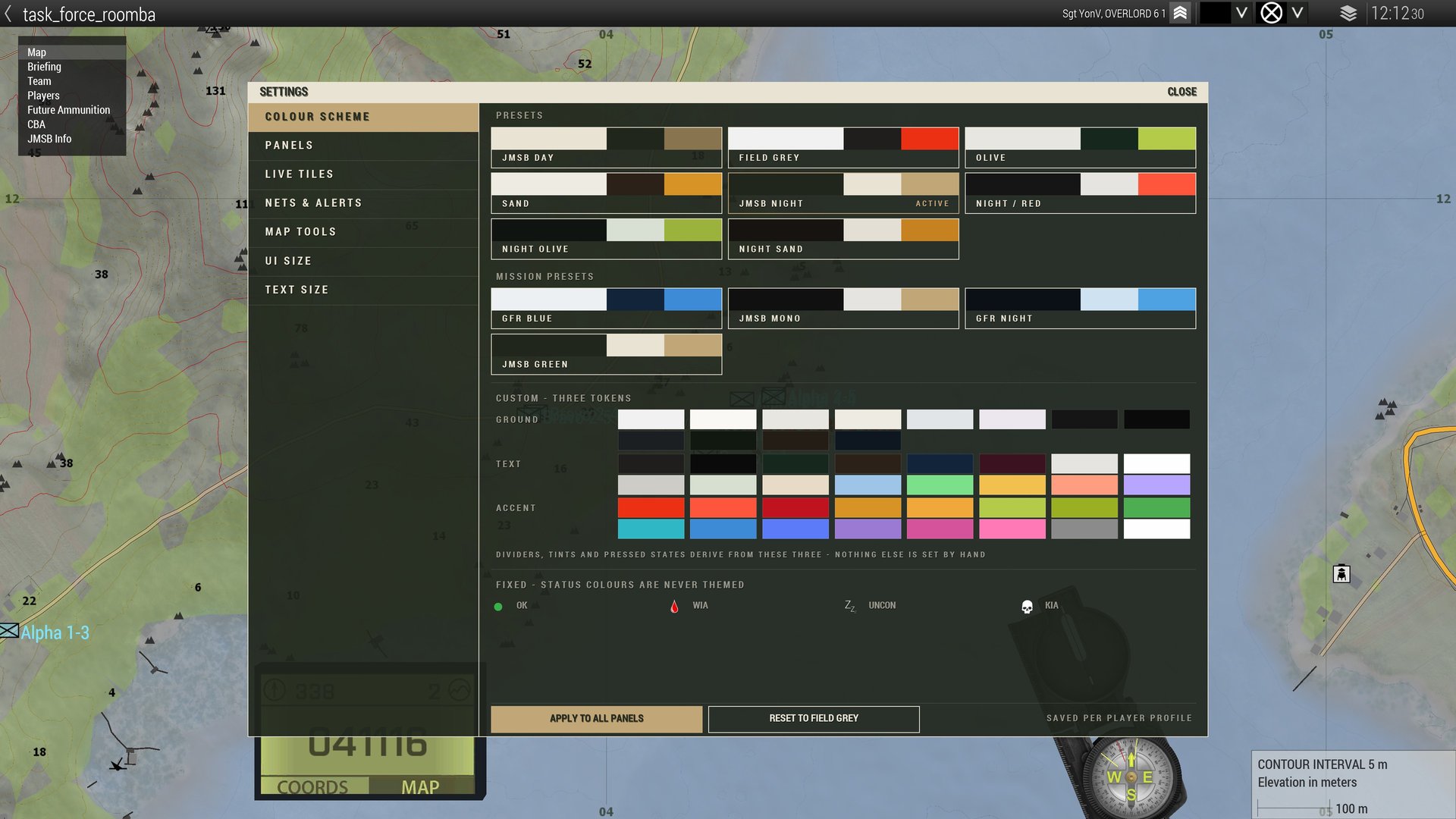The height and width of the screenshot is (819, 1456).
Task: Choose the JMSB Day preset
Action: [x=606, y=147]
